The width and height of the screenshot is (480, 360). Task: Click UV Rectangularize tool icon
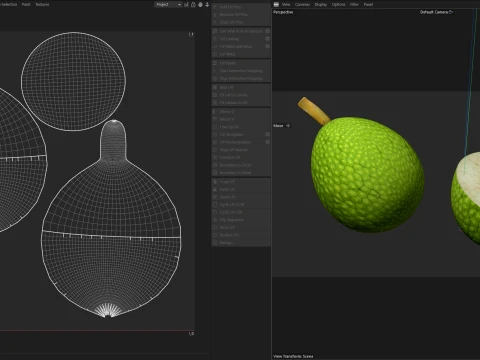[215, 142]
